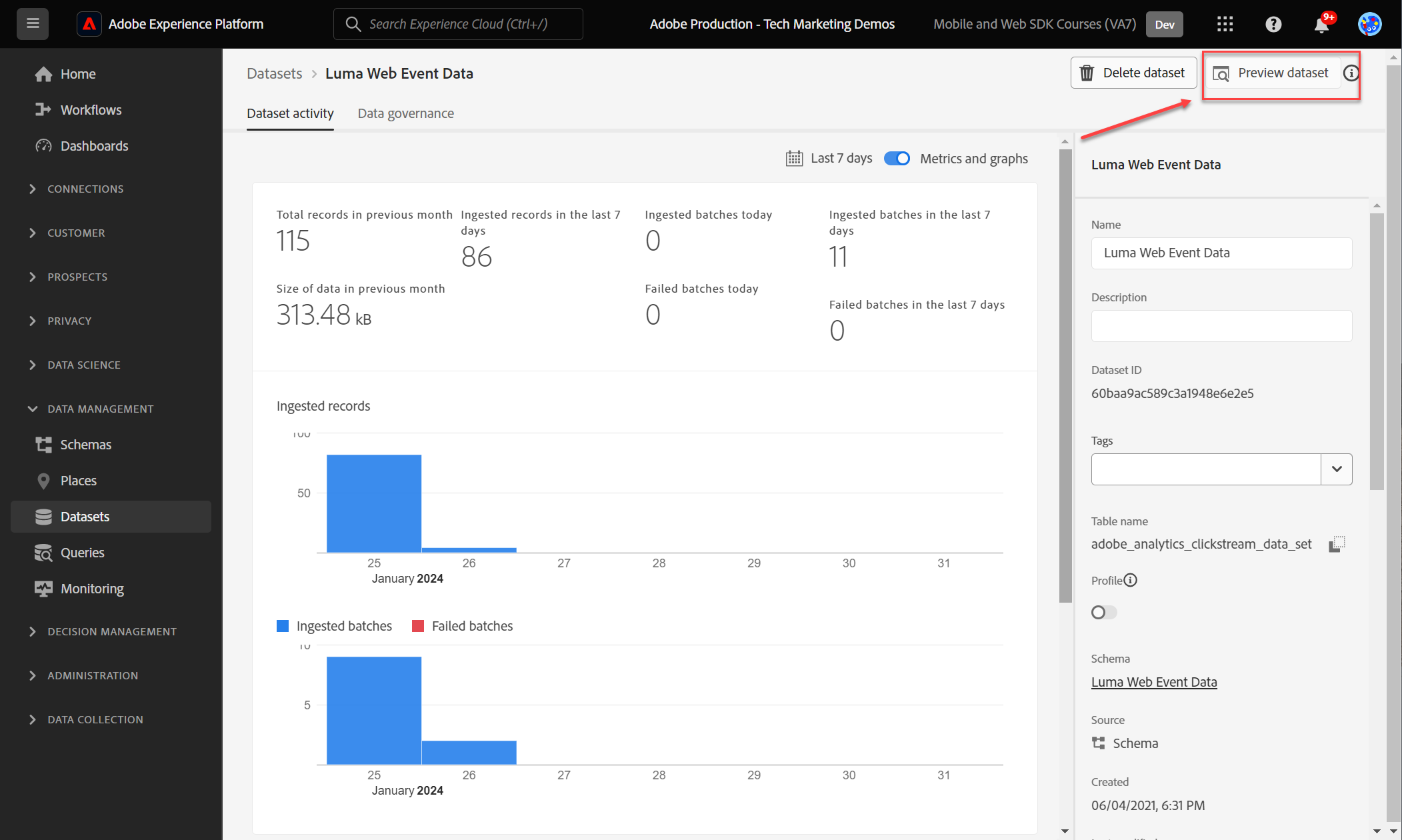1402x840 pixels.
Task: Click the Delete dataset button
Action: pos(1133,73)
